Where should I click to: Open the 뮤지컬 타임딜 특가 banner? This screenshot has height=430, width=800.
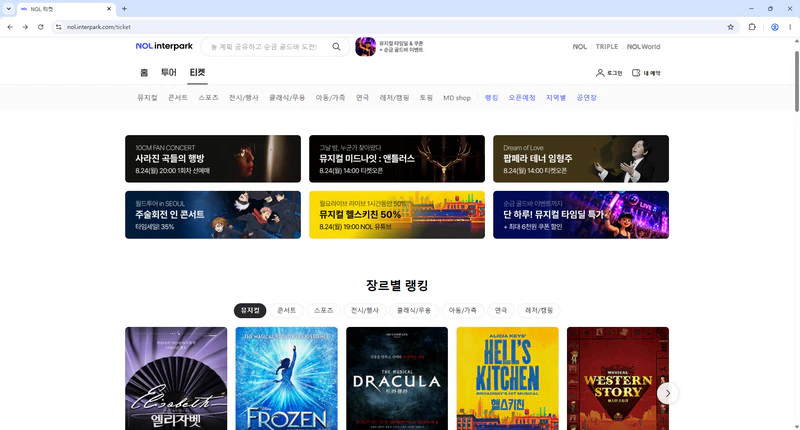[581, 215]
